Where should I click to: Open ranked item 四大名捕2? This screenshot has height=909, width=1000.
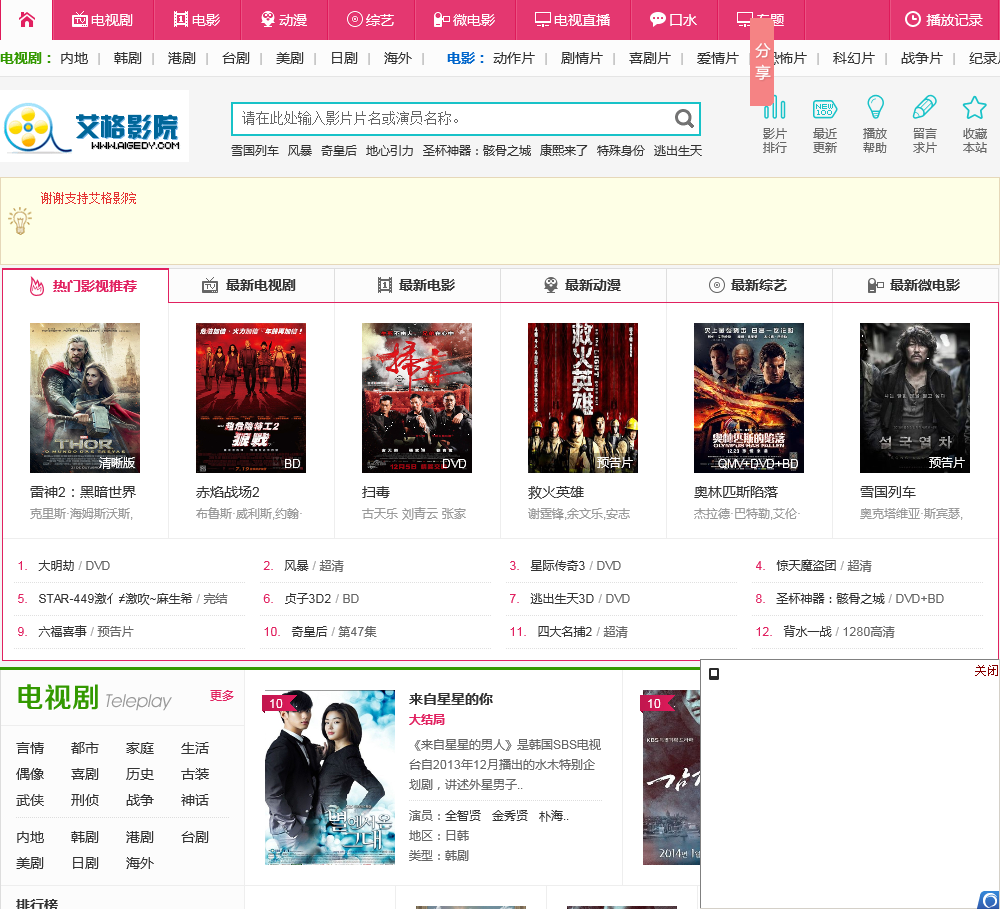(564, 632)
